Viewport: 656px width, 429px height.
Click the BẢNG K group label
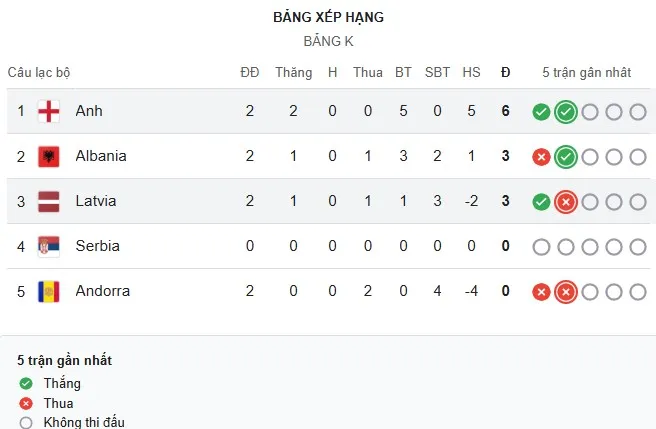[328, 42]
